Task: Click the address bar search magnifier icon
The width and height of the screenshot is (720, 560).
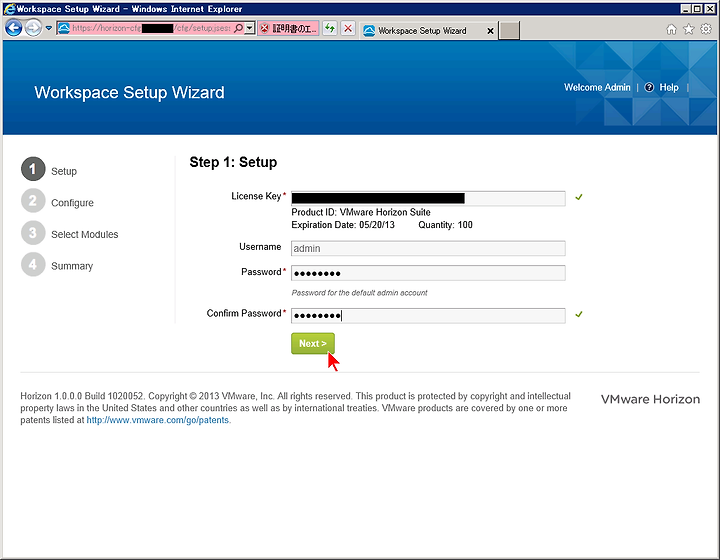Action: 238,28
